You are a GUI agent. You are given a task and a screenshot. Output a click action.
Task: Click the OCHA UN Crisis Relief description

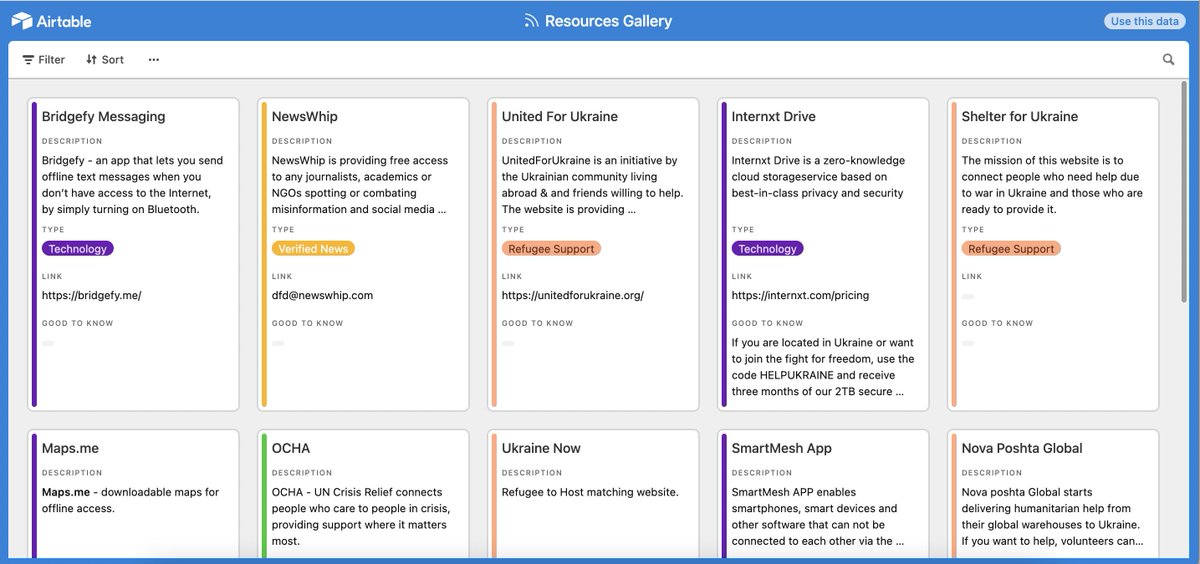click(361, 516)
